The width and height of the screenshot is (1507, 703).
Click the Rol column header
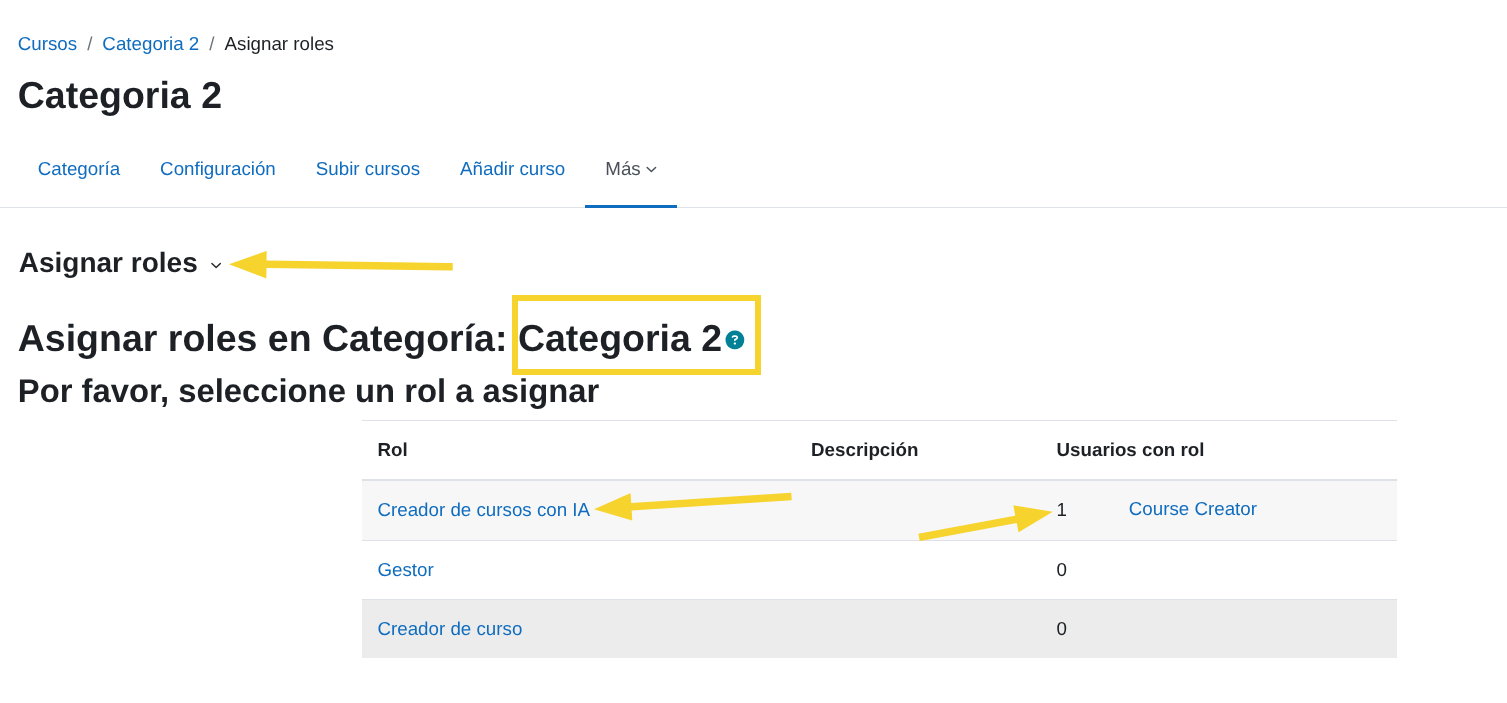(392, 449)
